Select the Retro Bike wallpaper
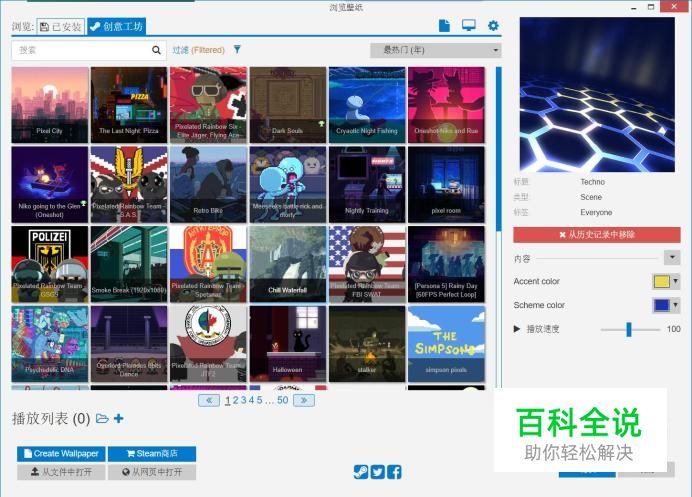The height and width of the screenshot is (497, 692). click(208, 184)
